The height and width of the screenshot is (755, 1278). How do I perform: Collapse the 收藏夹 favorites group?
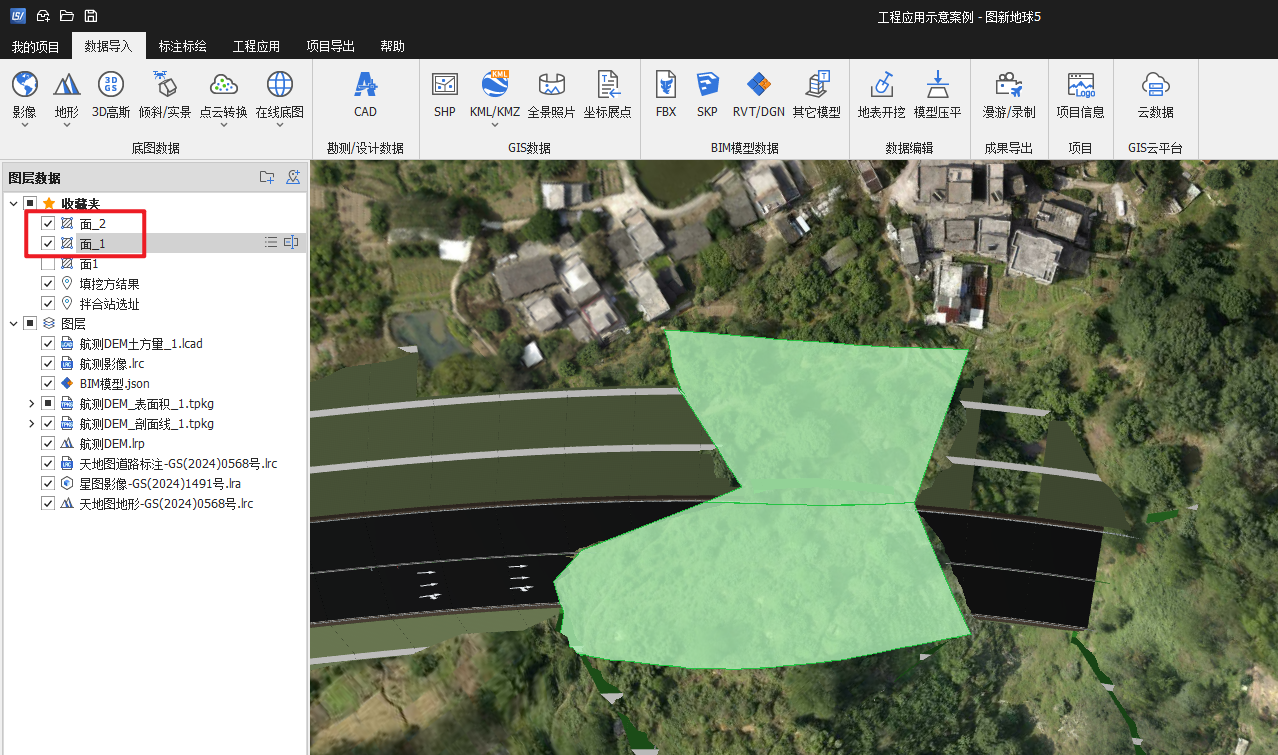13,204
